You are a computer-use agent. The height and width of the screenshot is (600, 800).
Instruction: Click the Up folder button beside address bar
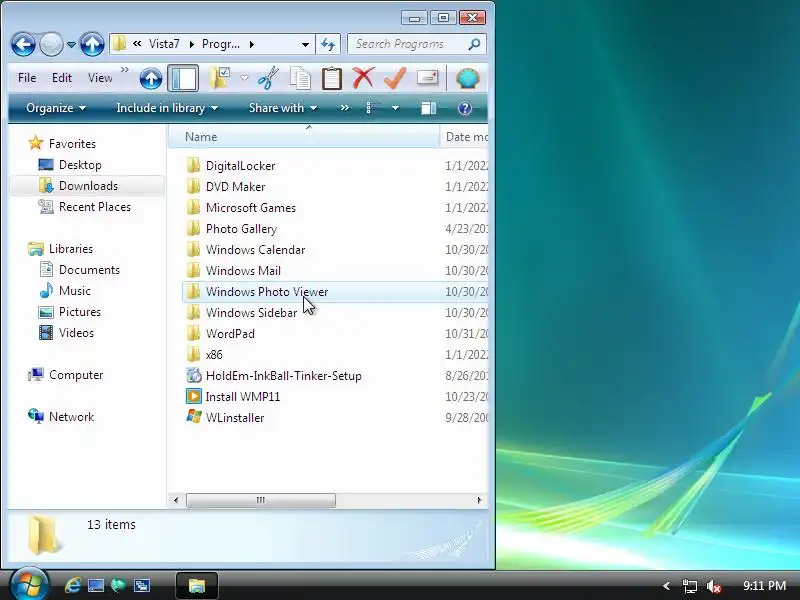92,44
